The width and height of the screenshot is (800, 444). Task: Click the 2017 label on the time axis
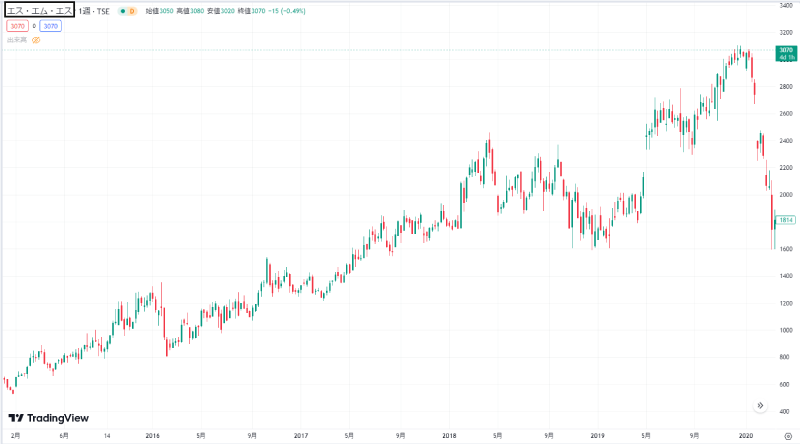pyautogui.click(x=301, y=436)
